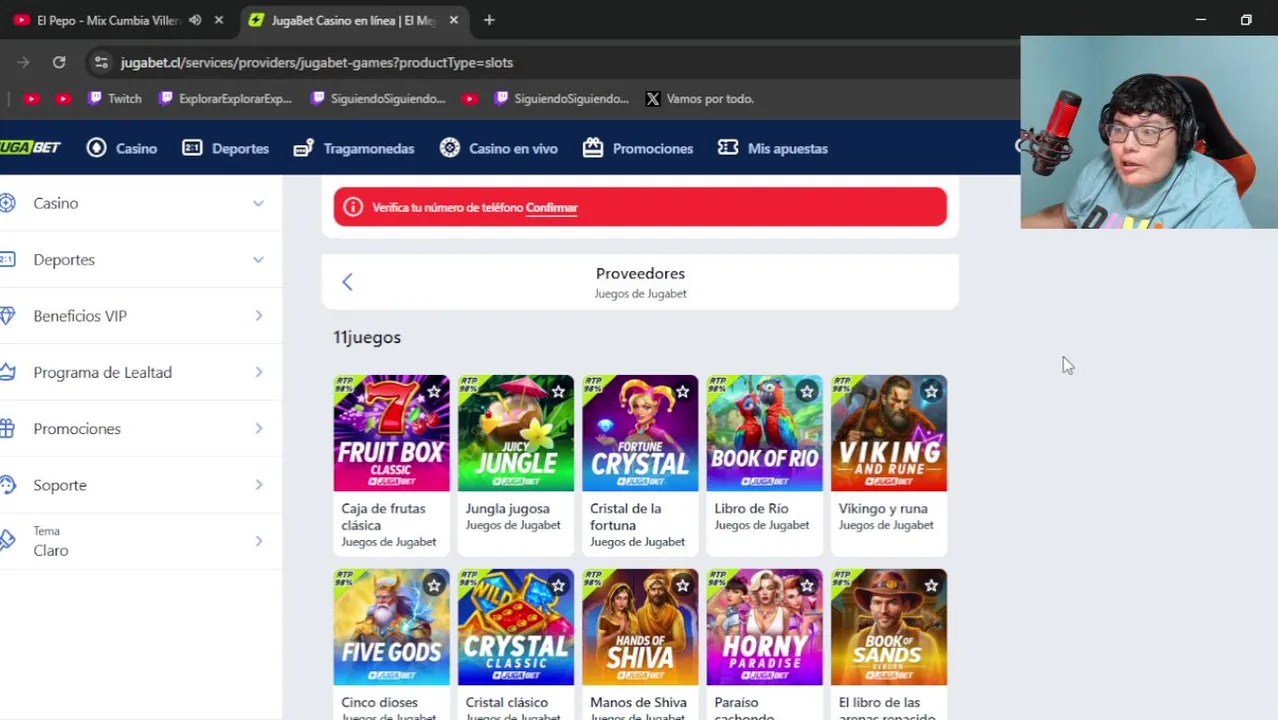Image resolution: width=1278 pixels, height=720 pixels.
Task: Click the sidebar Promociones gift icon
Action: pos(7,428)
